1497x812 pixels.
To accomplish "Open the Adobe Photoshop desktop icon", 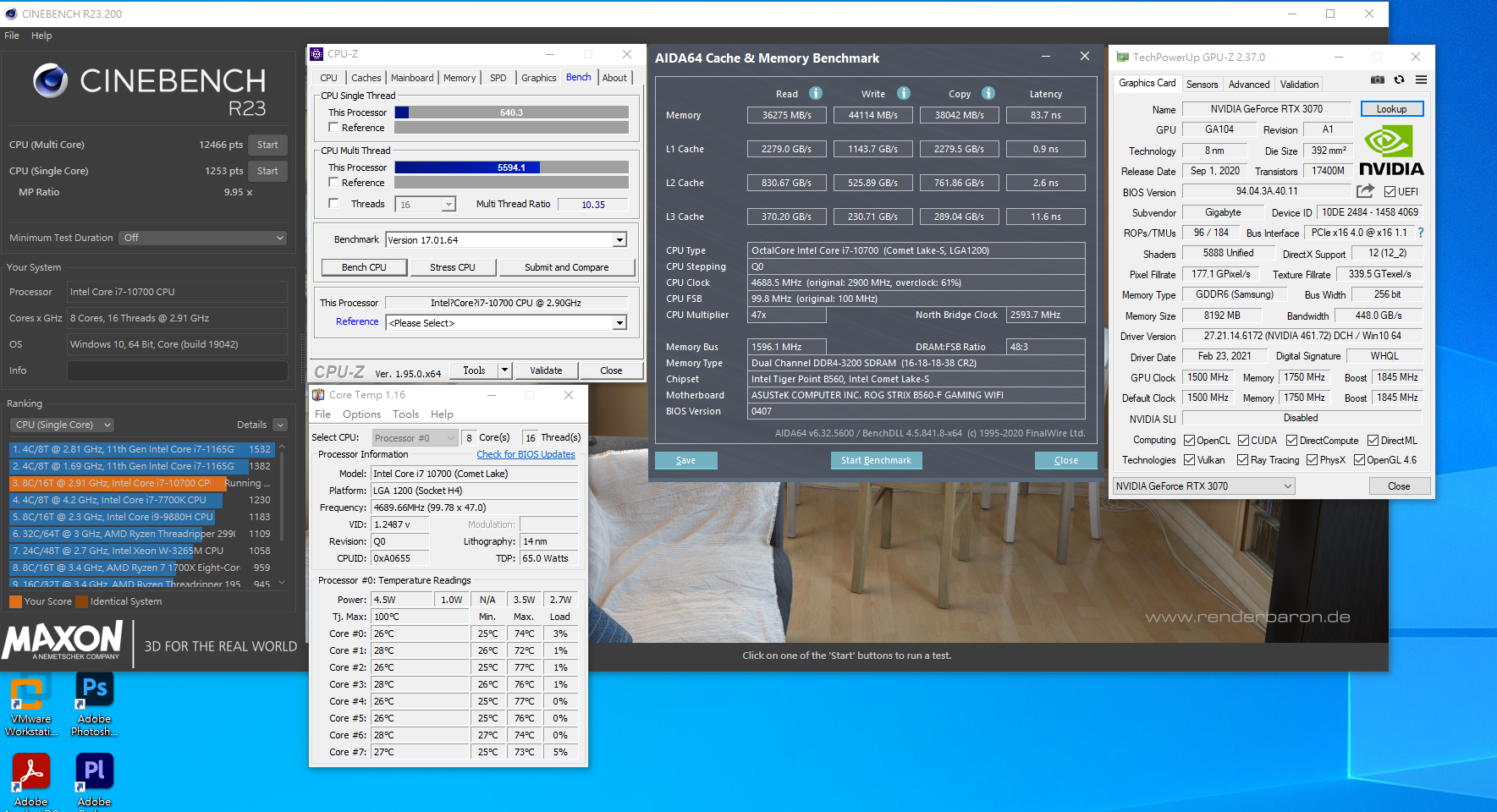I will (x=94, y=705).
